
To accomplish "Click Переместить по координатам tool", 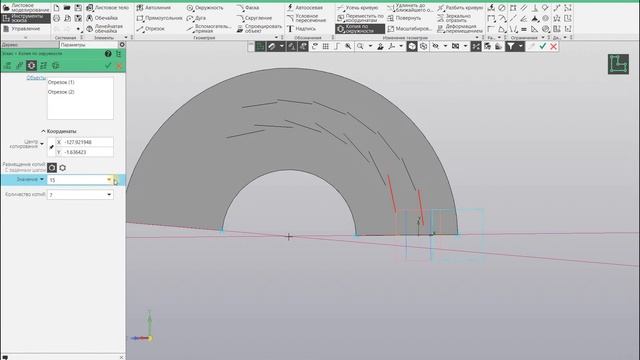I will coord(360,18).
